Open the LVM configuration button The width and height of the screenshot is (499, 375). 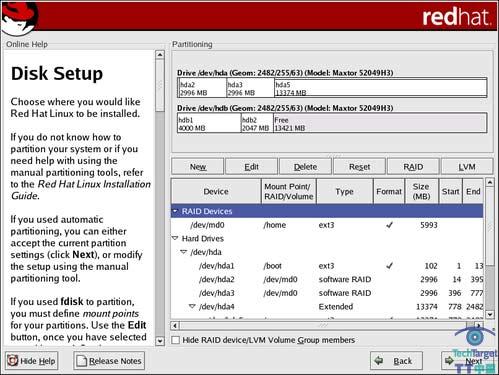pyautogui.click(x=467, y=166)
